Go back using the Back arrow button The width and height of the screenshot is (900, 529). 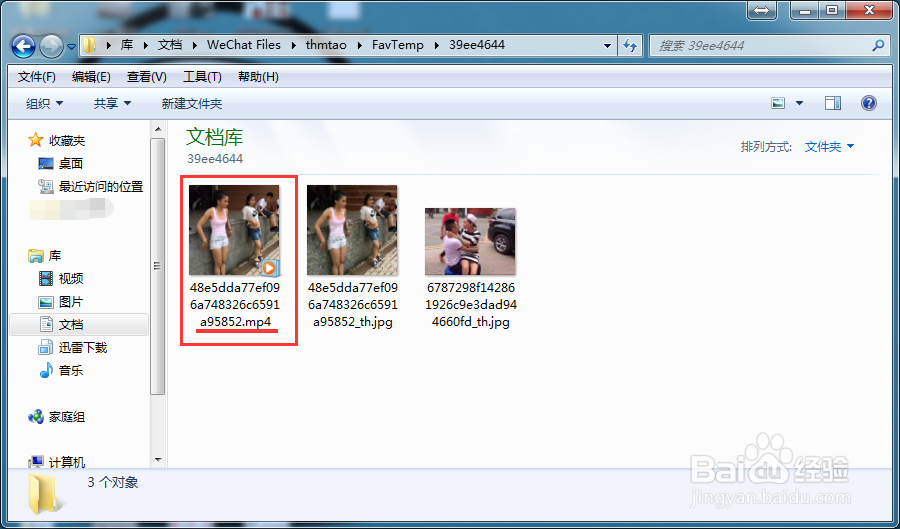(24, 46)
